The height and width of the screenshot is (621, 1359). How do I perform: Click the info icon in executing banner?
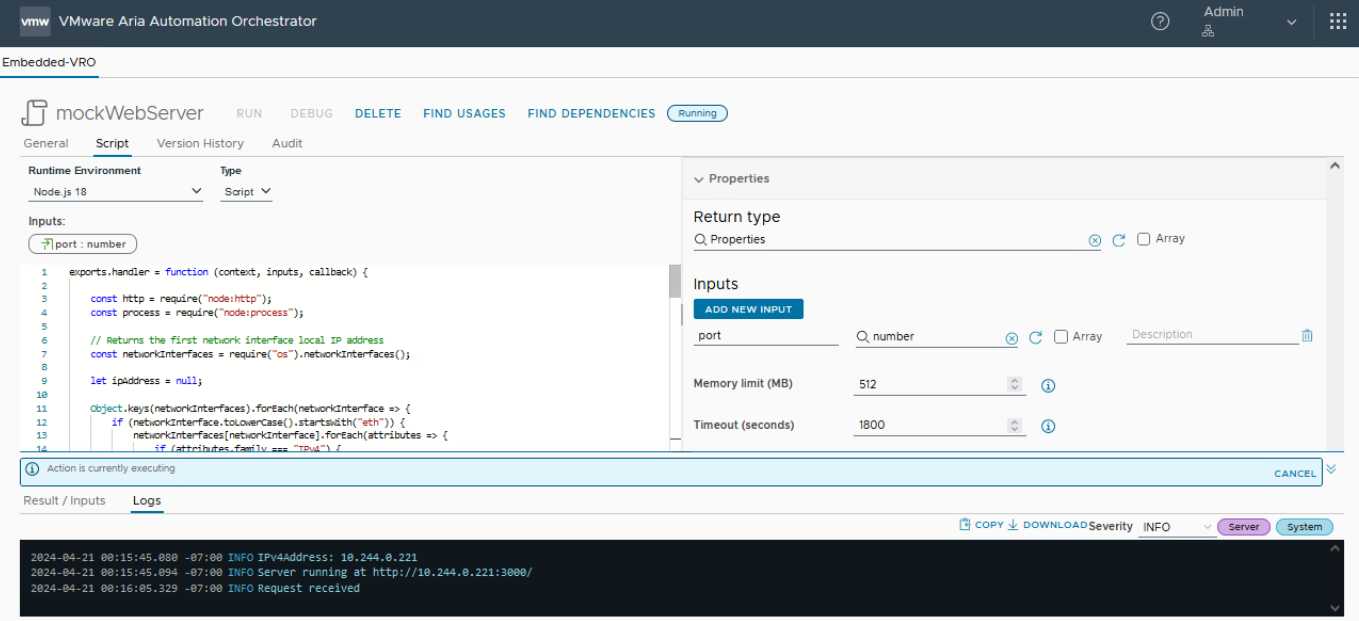pyautogui.click(x=33, y=468)
